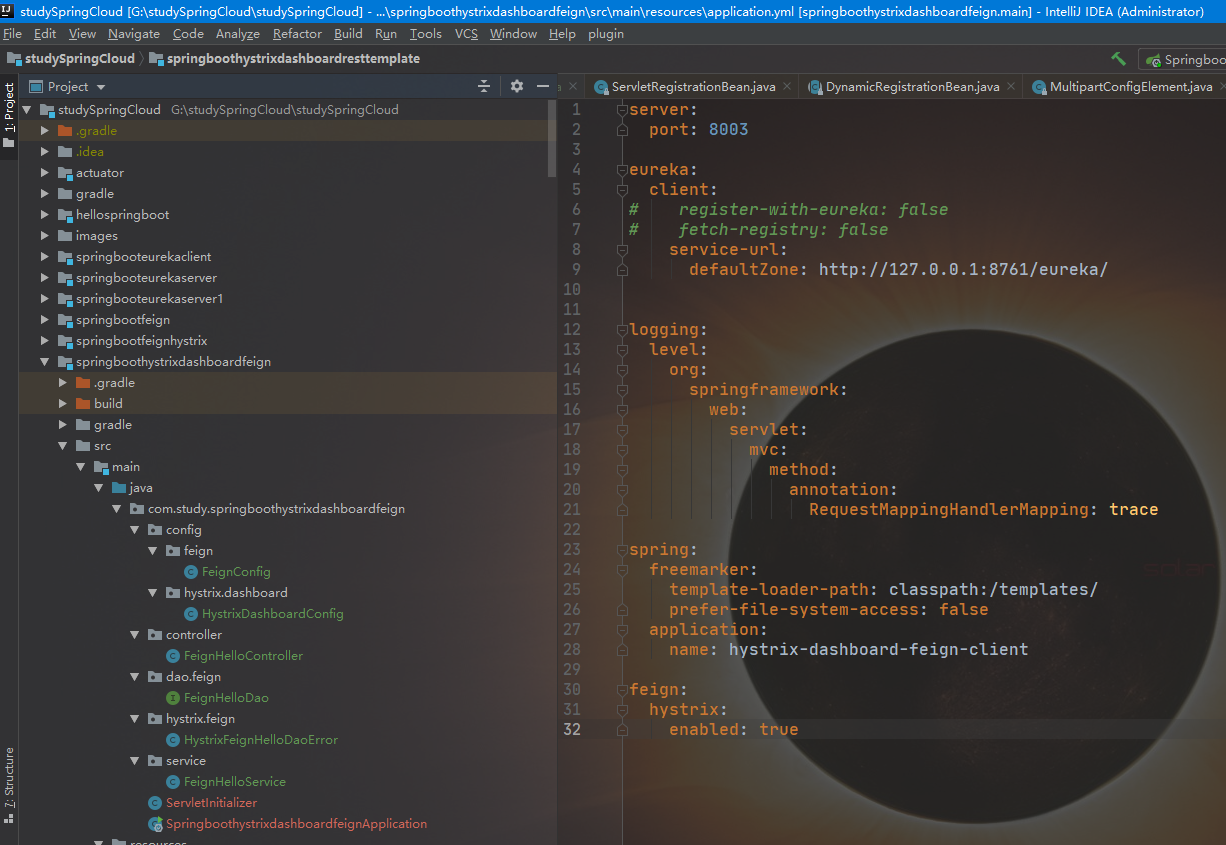Fold the server block at line 1
This screenshot has width=1226, height=845.
point(622,110)
